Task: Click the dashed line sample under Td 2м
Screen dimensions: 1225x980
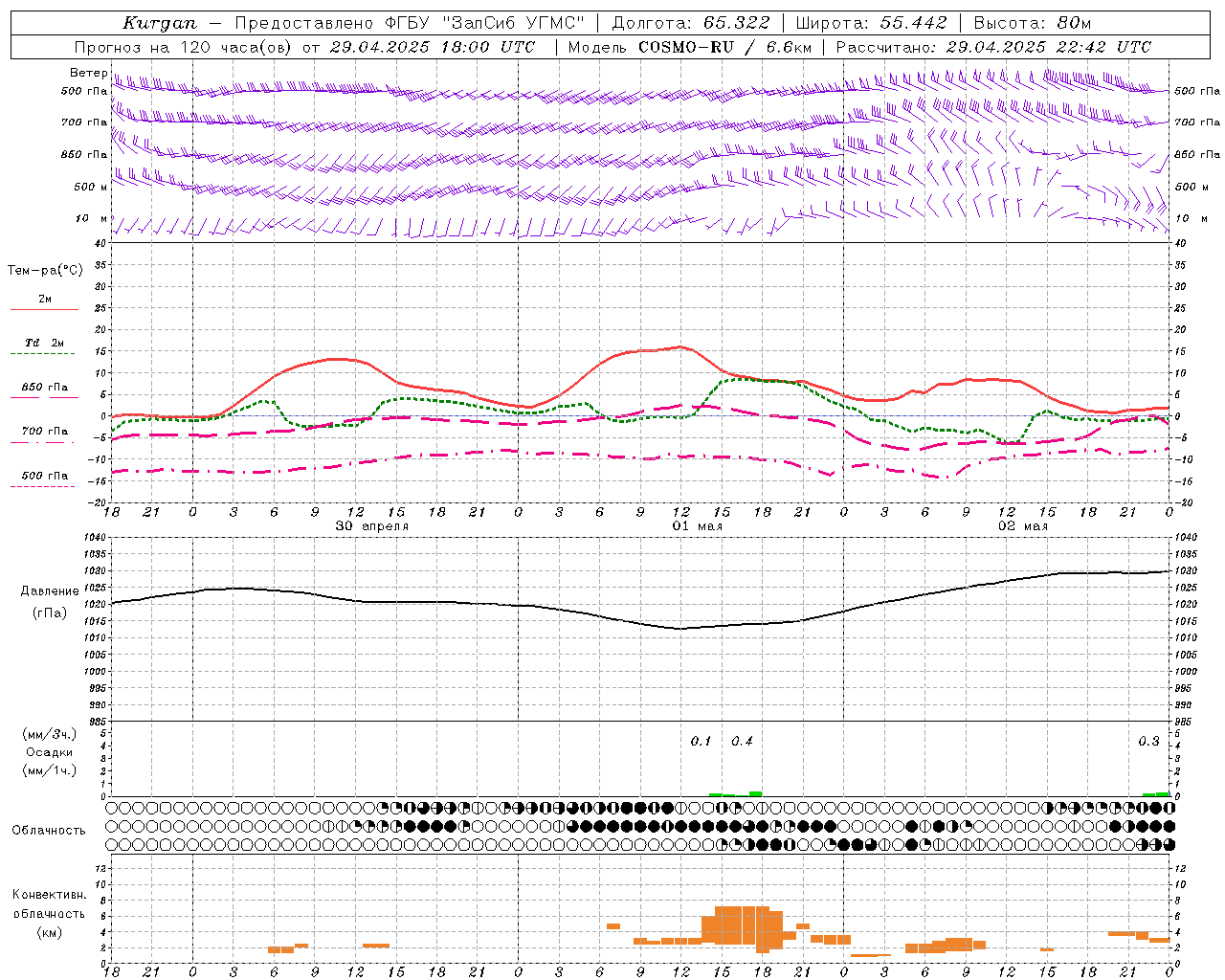Action: 42,354
